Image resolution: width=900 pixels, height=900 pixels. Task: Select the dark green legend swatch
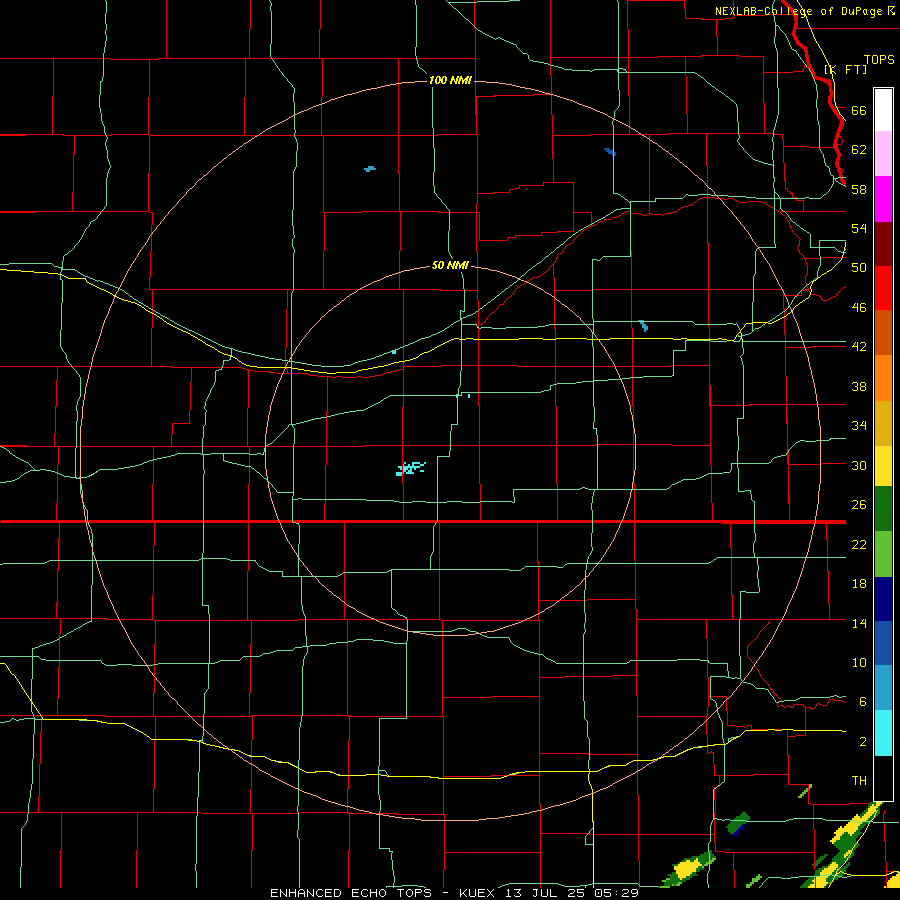(x=883, y=509)
